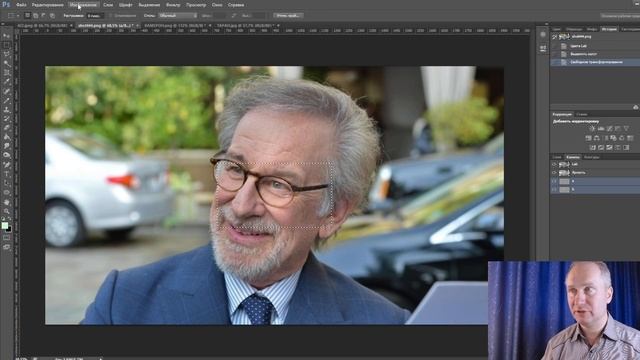
Task: Click the Уточн. край button
Action: tap(288, 16)
